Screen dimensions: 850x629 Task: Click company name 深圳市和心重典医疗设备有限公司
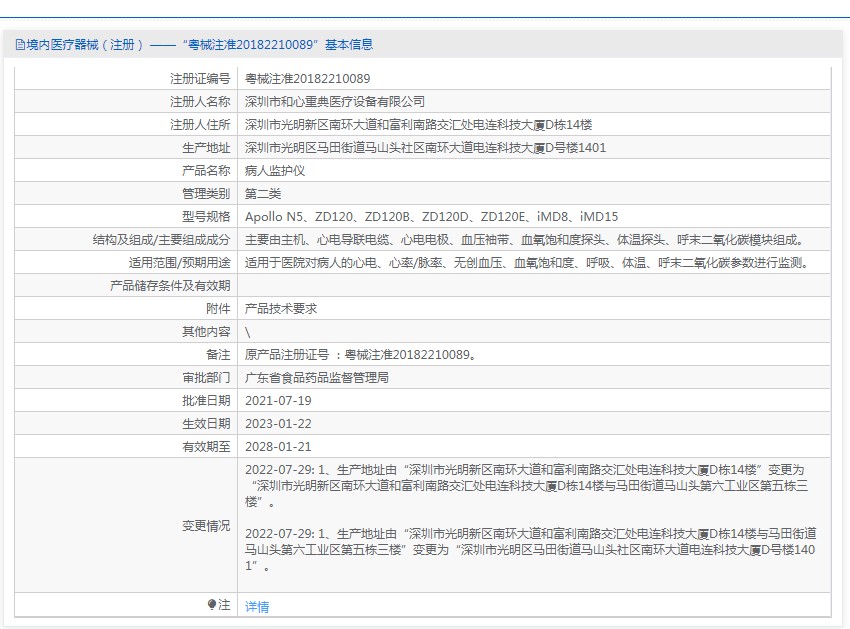click(334, 101)
